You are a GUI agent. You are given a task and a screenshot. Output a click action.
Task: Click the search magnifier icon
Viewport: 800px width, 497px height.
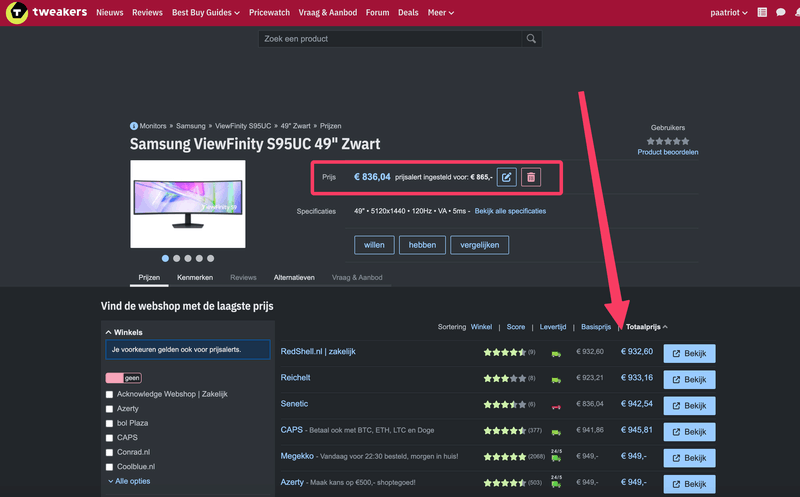tap(531, 39)
